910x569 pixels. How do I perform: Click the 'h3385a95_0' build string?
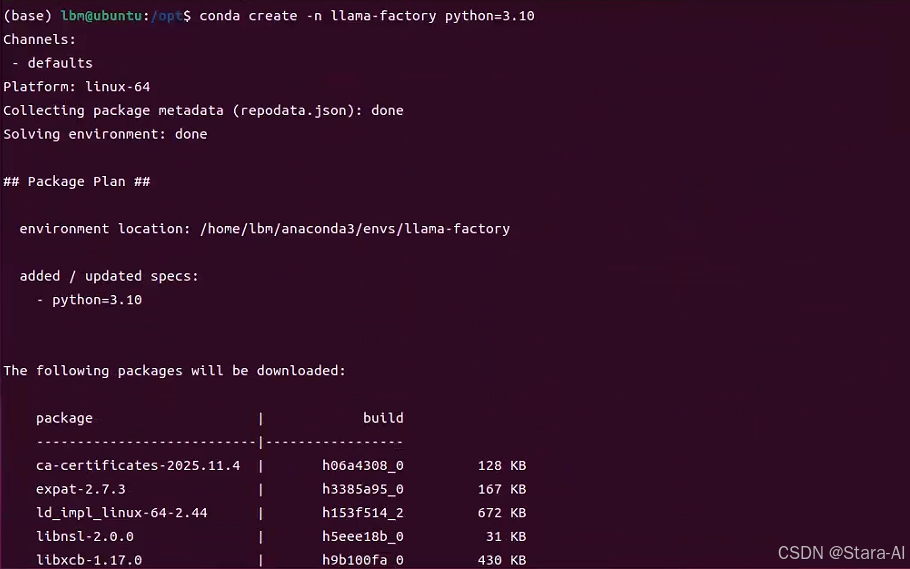(363, 489)
